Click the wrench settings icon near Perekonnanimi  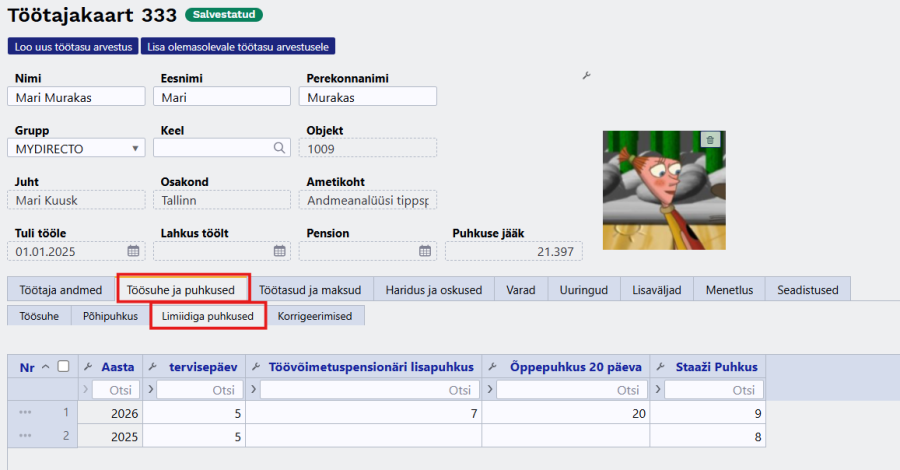pos(586,76)
